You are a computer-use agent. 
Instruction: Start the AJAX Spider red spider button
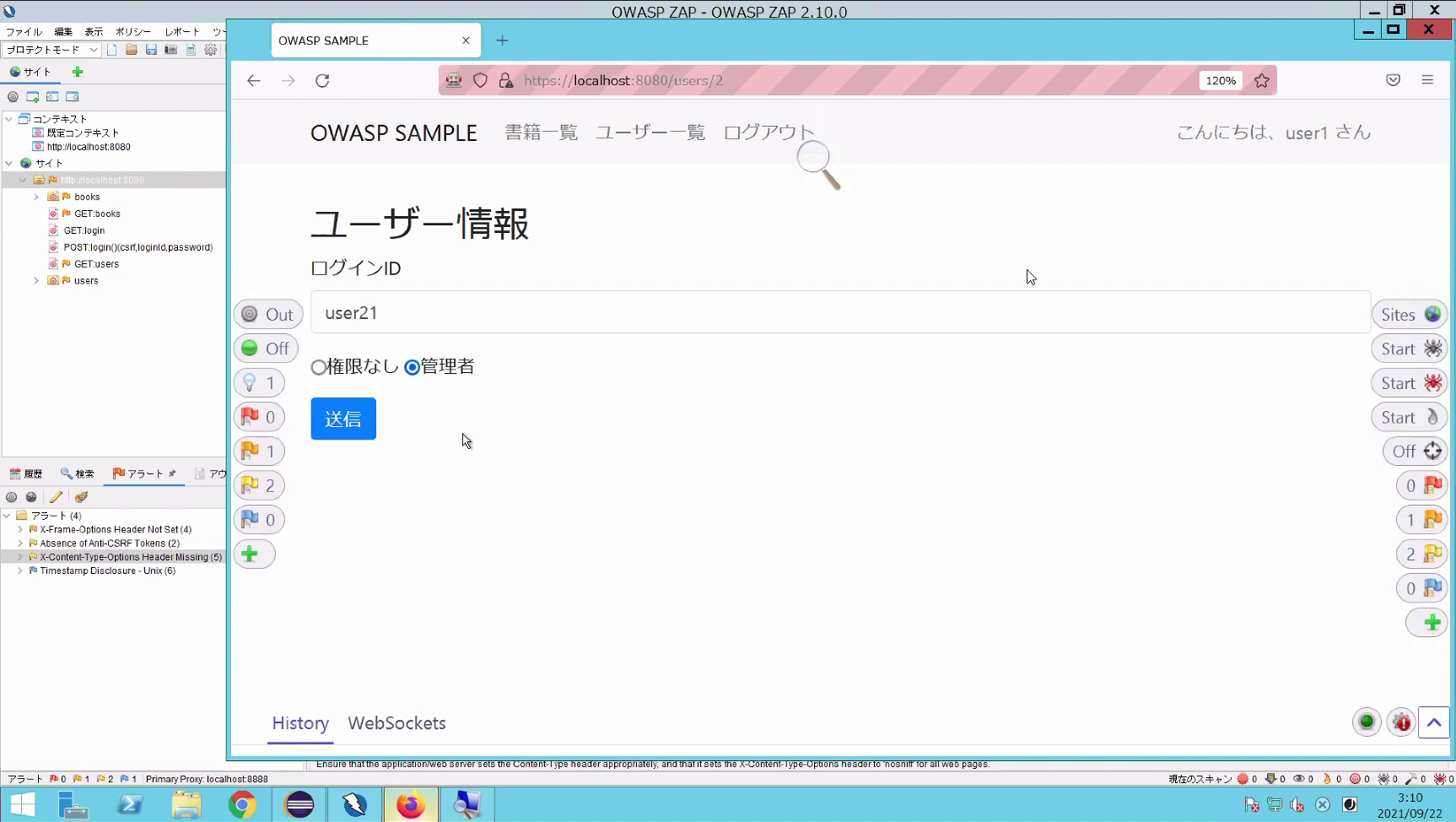(x=1410, y=383)
